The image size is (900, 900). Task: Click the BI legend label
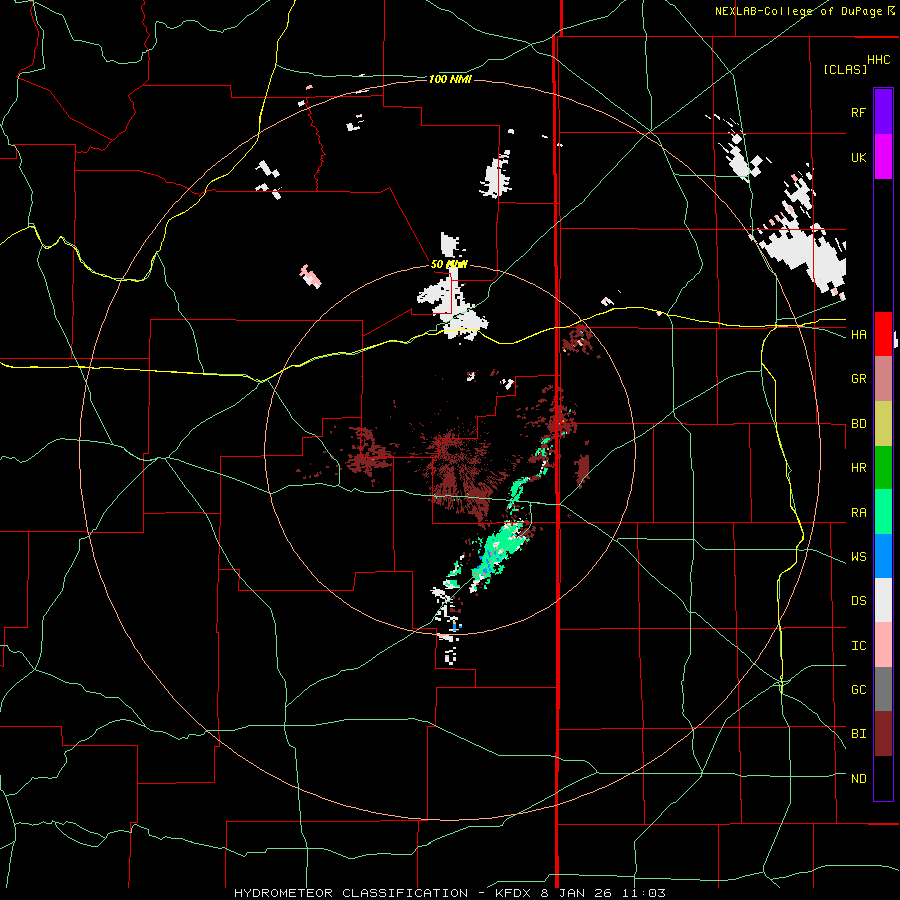coord(858,734)
